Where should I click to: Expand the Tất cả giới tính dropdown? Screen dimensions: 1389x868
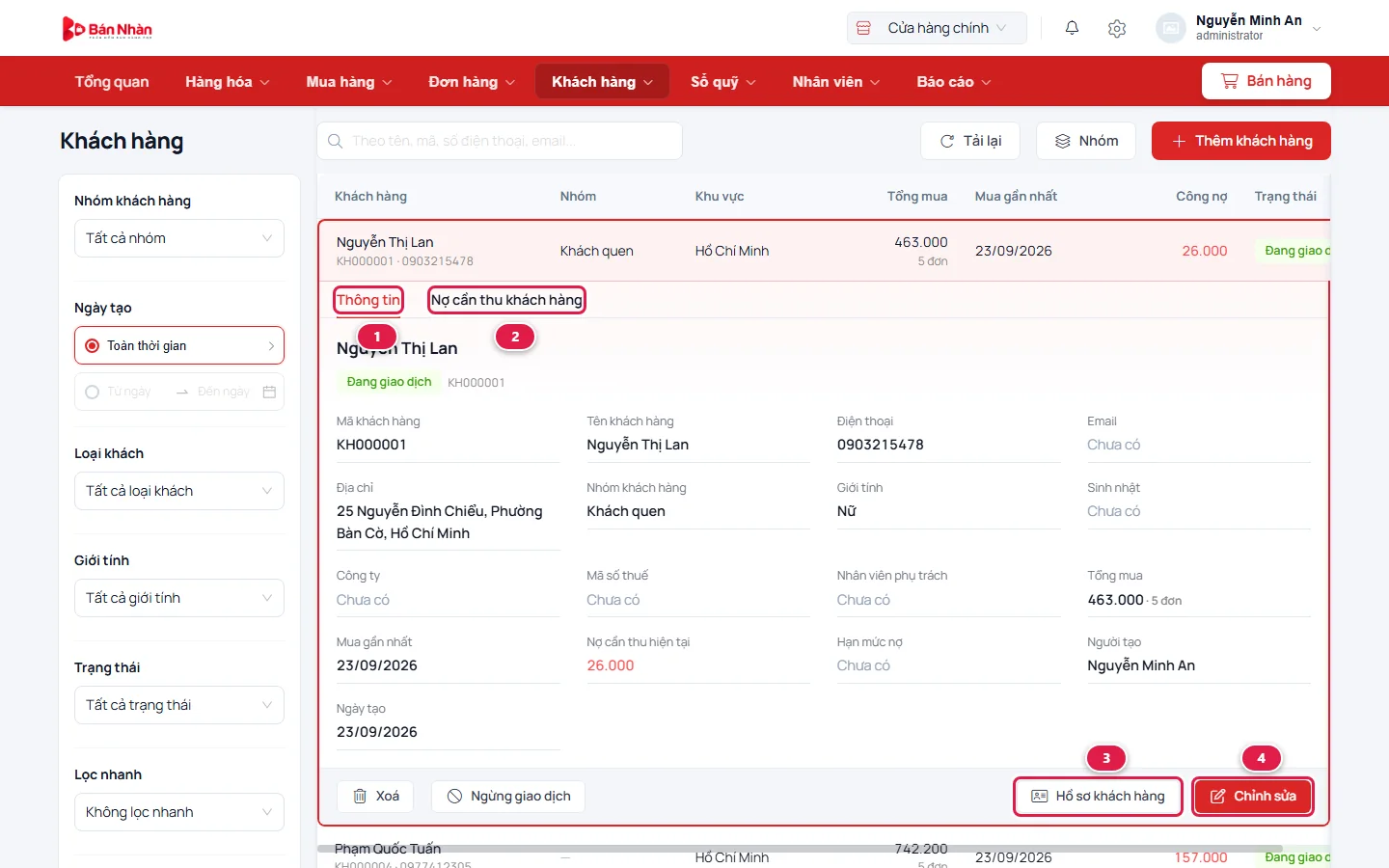(x=179, y=598)
